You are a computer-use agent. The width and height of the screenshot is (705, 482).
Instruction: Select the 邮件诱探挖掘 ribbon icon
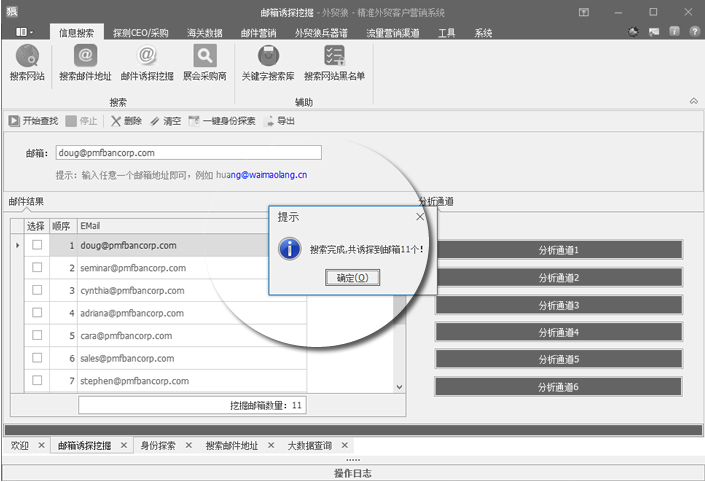(x=147, y=56)
